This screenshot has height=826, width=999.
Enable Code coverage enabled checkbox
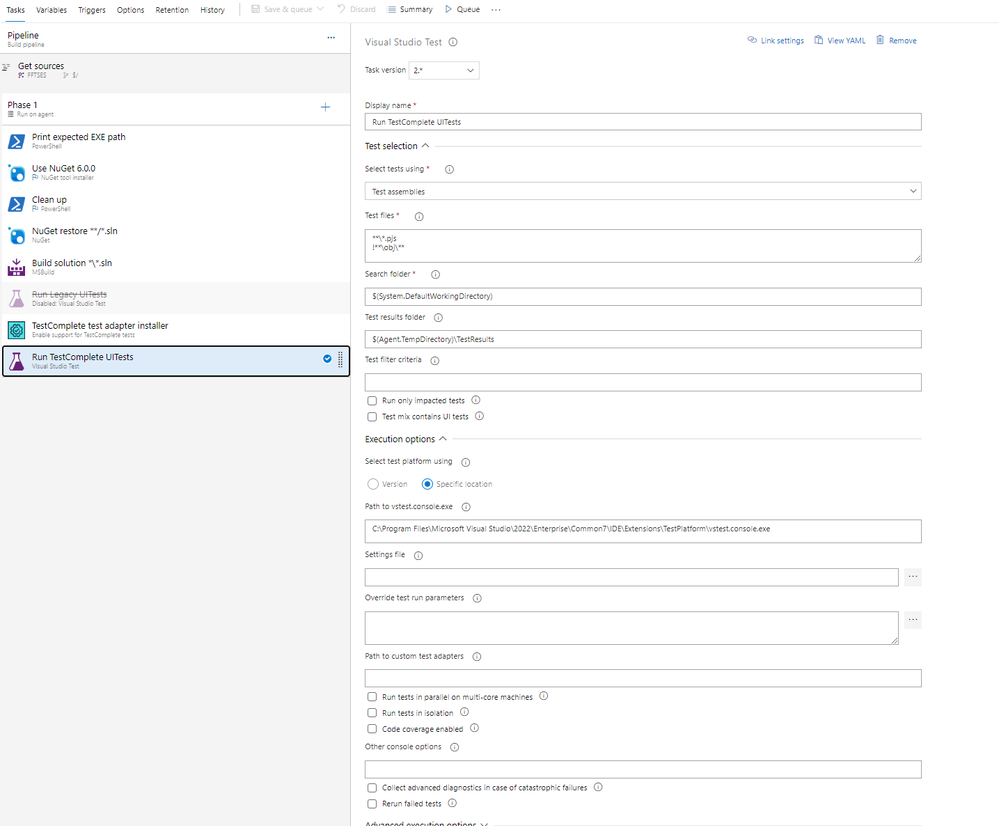pyautogui.click(x=373, y=729)
